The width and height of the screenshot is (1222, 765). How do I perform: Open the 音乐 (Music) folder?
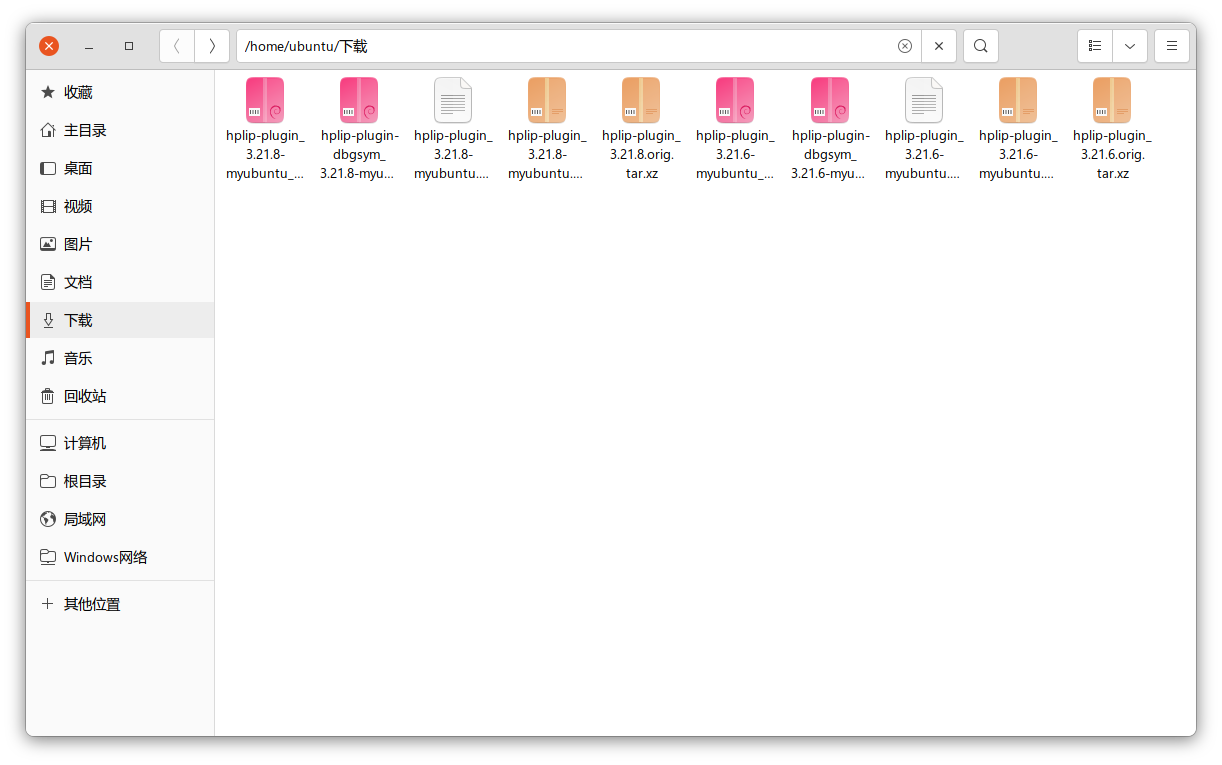(120, 358)
